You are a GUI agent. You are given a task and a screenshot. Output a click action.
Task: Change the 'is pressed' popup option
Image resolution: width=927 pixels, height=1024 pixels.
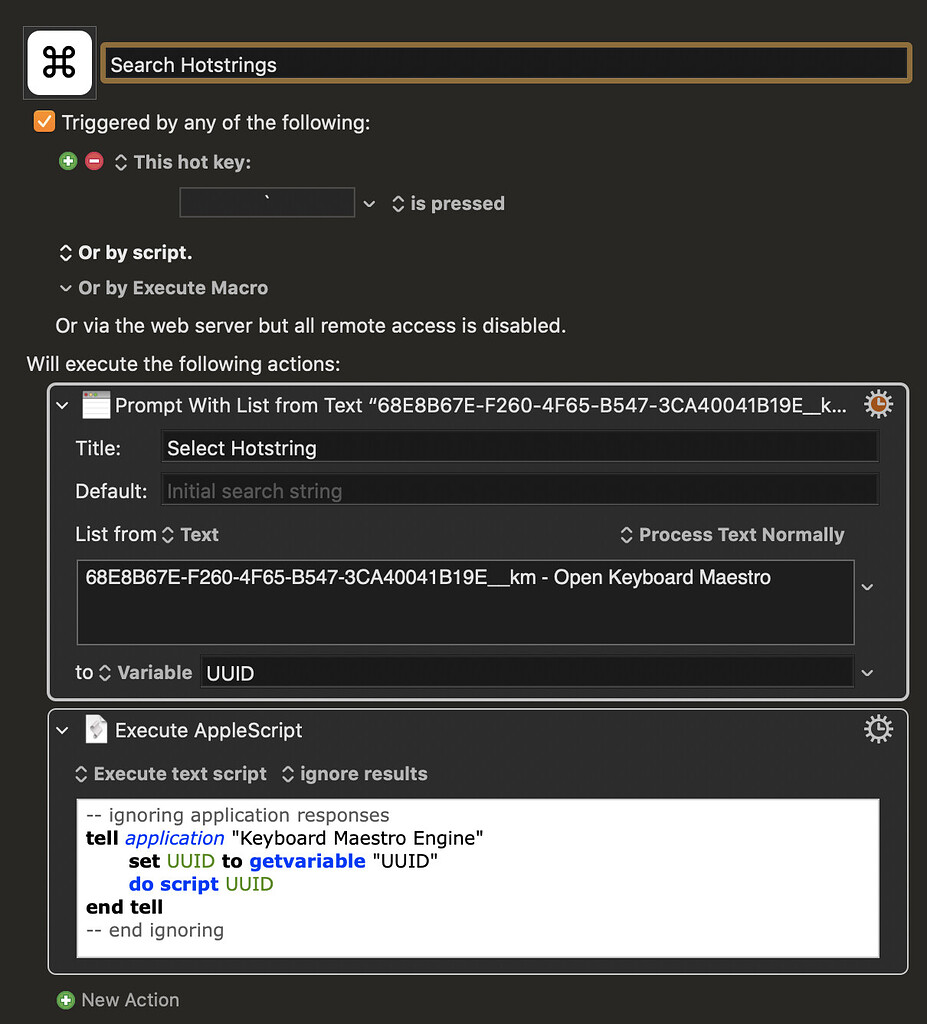pyautogui.click(x=448, y=204)
